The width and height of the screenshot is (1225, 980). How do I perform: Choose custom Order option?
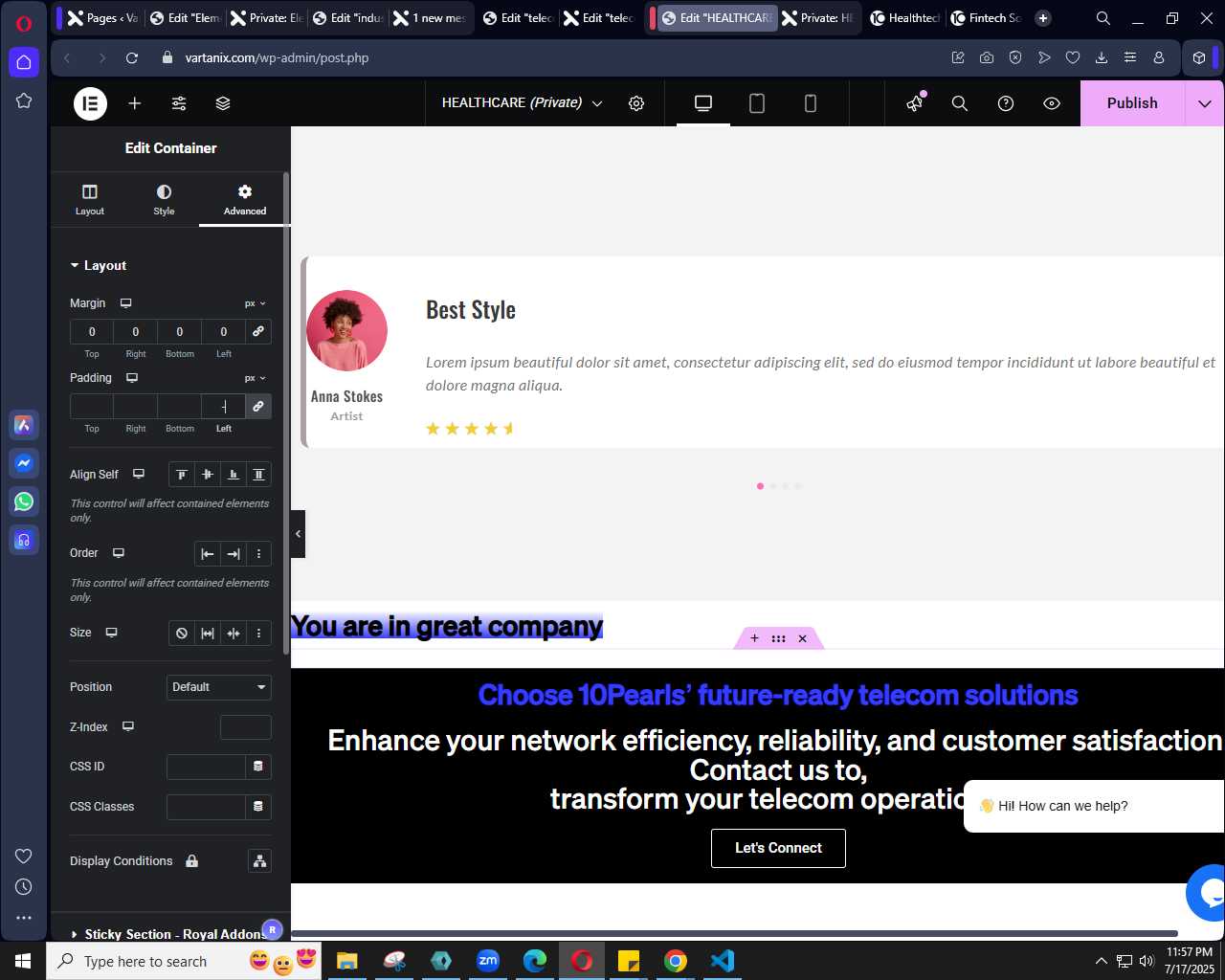point(258,554)
